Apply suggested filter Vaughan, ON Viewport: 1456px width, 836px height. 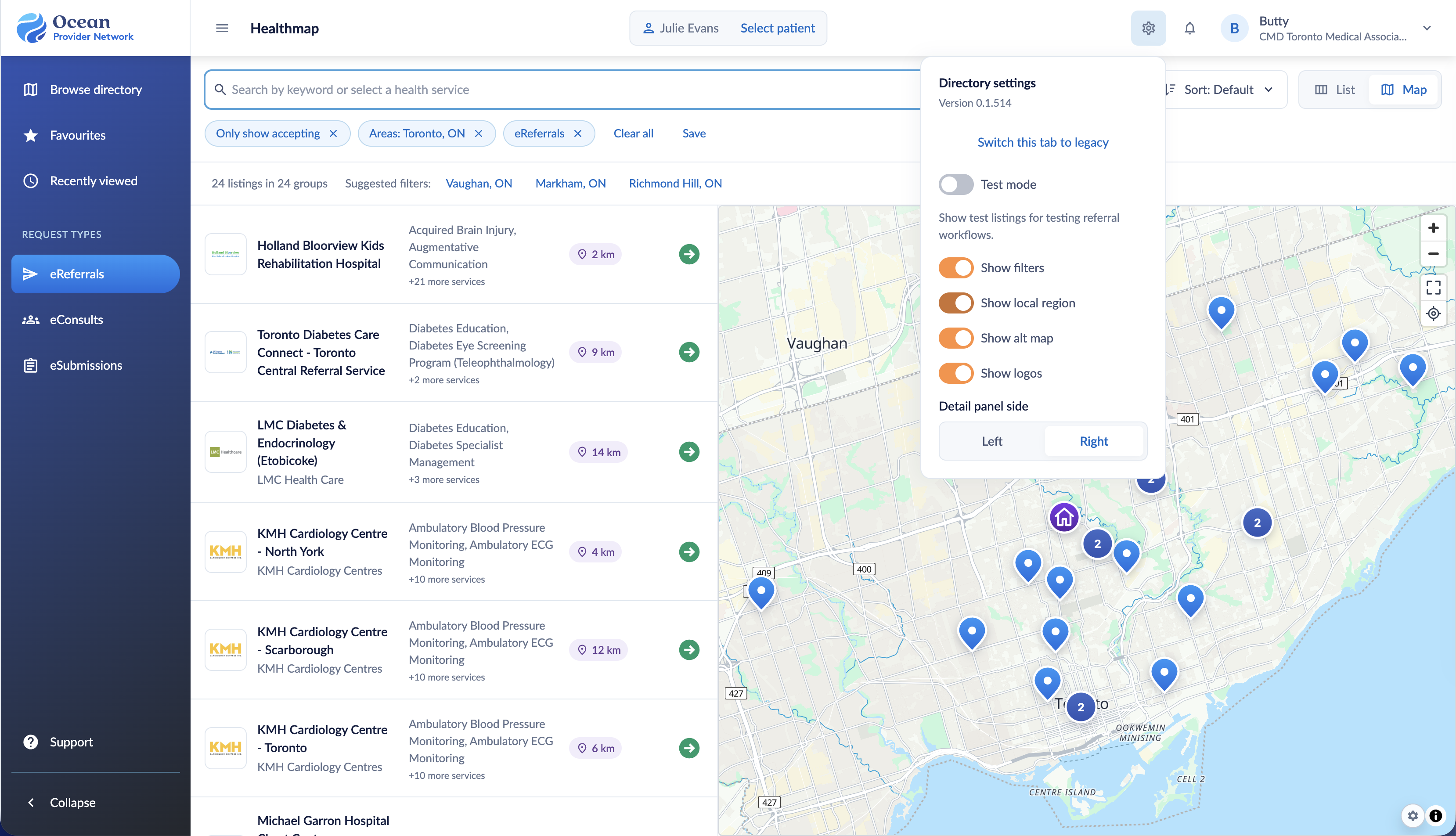pos(479,183)
